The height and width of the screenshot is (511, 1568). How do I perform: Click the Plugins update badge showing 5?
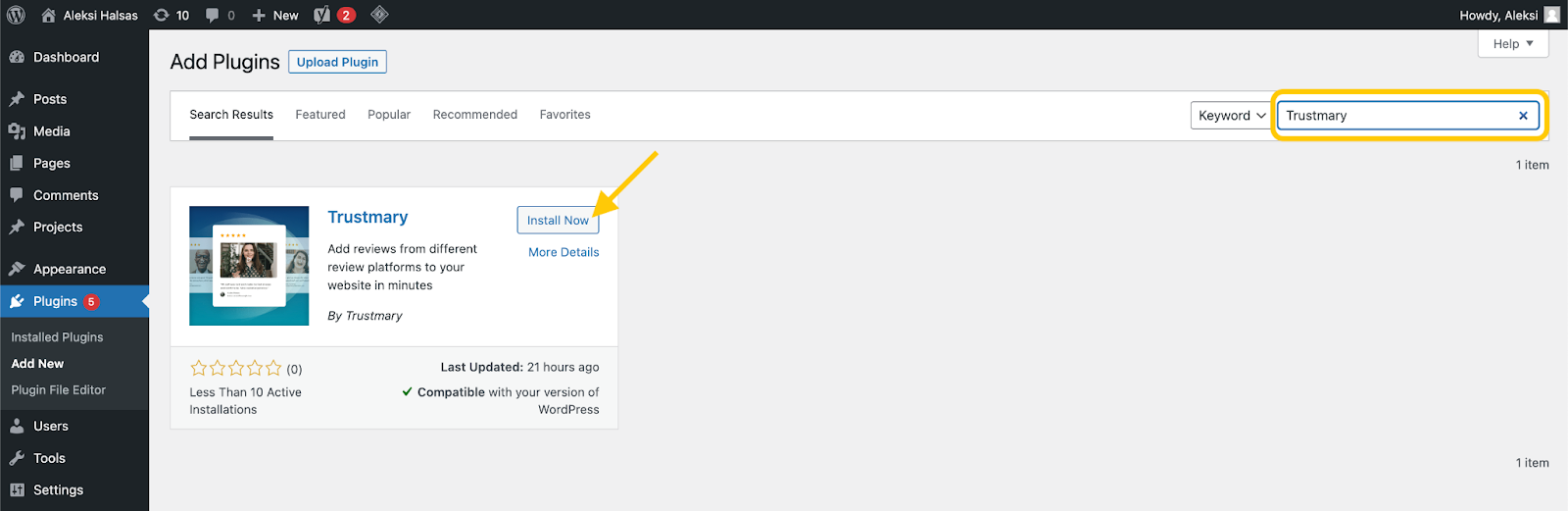(x=91, y=302)
